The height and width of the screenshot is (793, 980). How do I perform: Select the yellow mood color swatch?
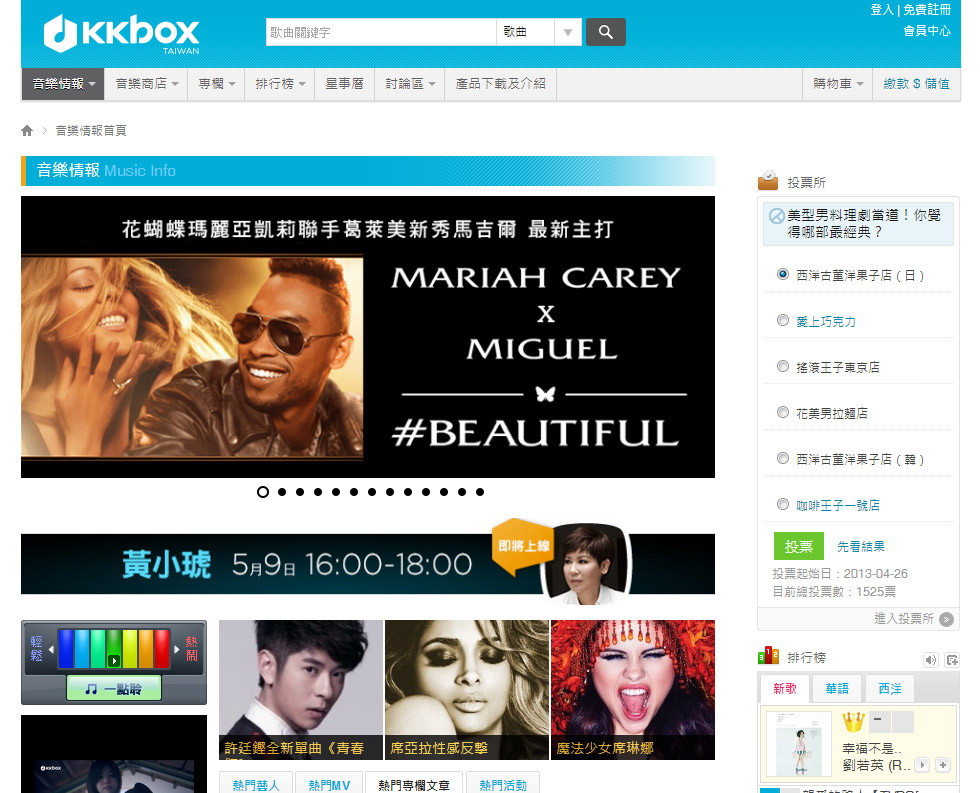tap(129, 649)
